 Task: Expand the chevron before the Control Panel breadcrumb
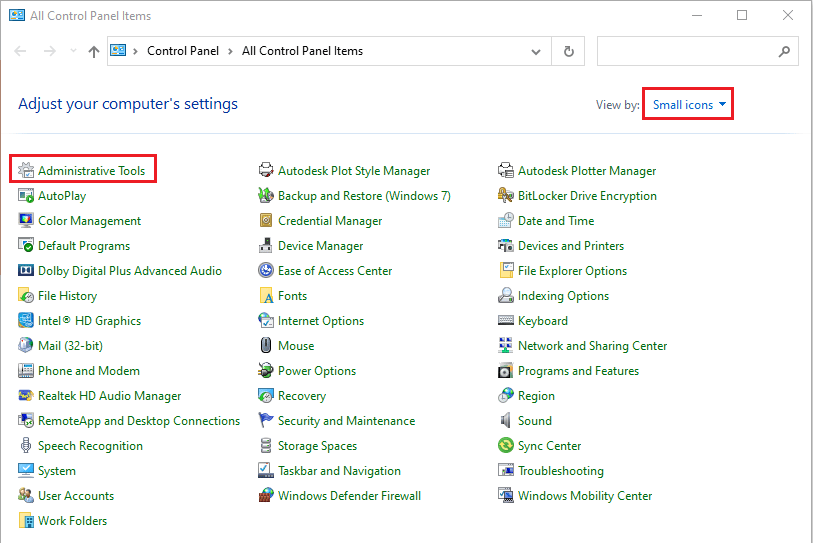(x=135, y=51)
